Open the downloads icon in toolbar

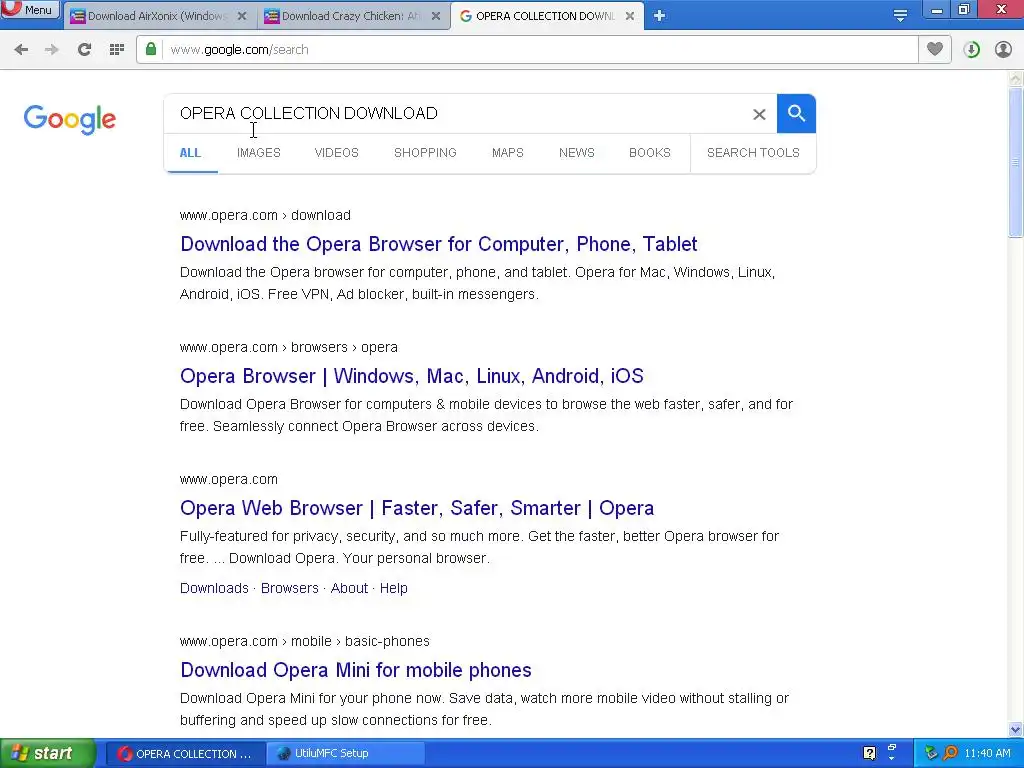(971, 50)
